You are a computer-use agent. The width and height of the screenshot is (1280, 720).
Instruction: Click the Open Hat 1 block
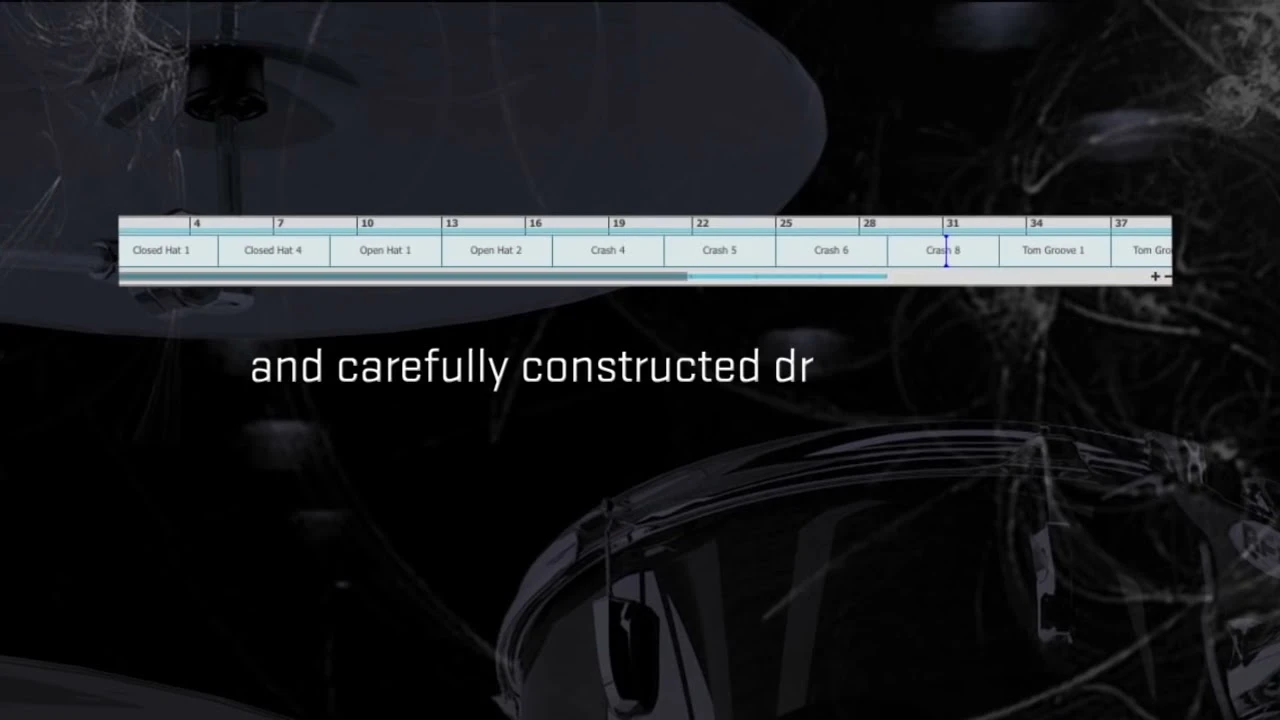(385, 250)
